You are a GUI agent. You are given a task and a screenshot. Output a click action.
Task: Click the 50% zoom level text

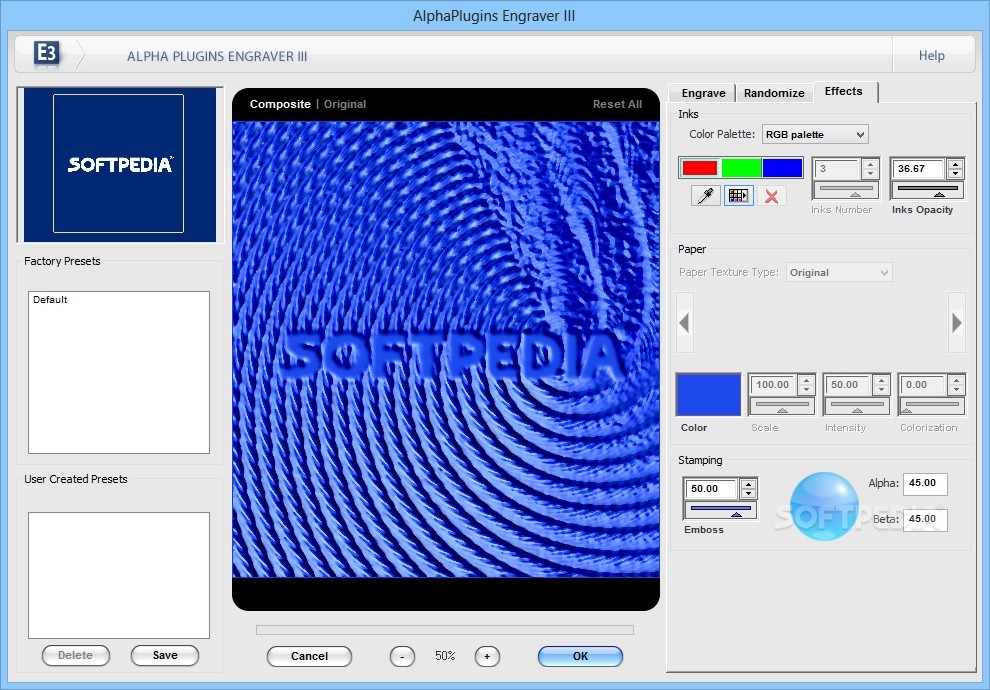point(445,656)
